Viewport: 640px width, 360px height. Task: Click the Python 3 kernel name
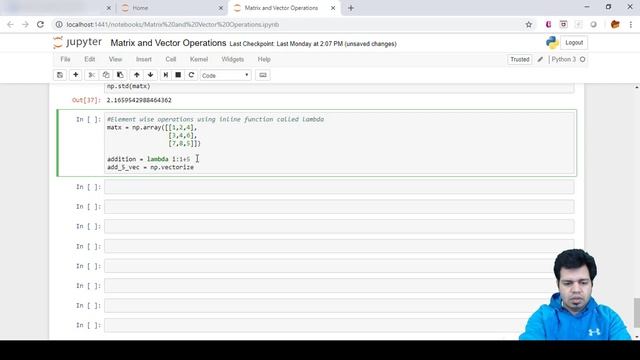click(x=564, y=60)
